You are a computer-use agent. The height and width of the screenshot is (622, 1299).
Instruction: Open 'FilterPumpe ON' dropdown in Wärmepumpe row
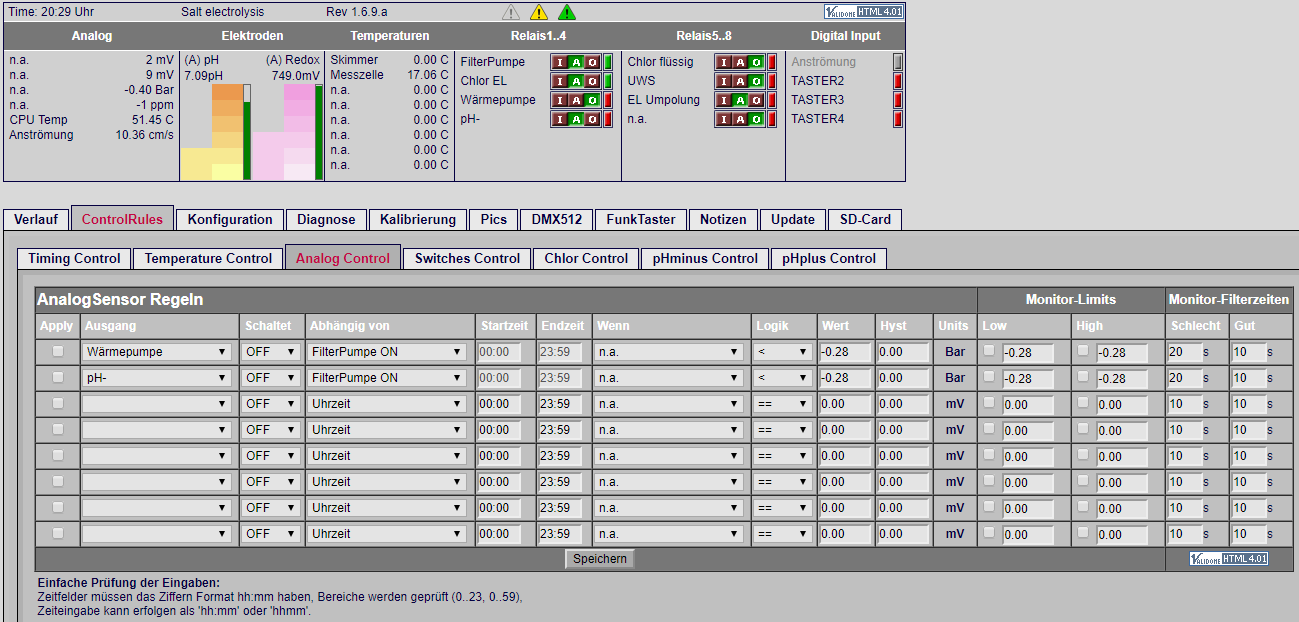coord(387,352)
